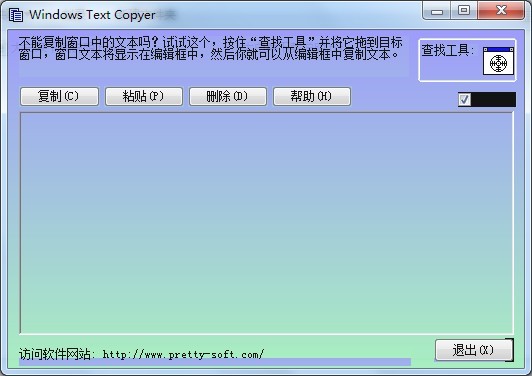This screenshot has height=376, width=532.
Task: Open the http://www.pretty-soft.com/ link
Action: tap(183, 355)
